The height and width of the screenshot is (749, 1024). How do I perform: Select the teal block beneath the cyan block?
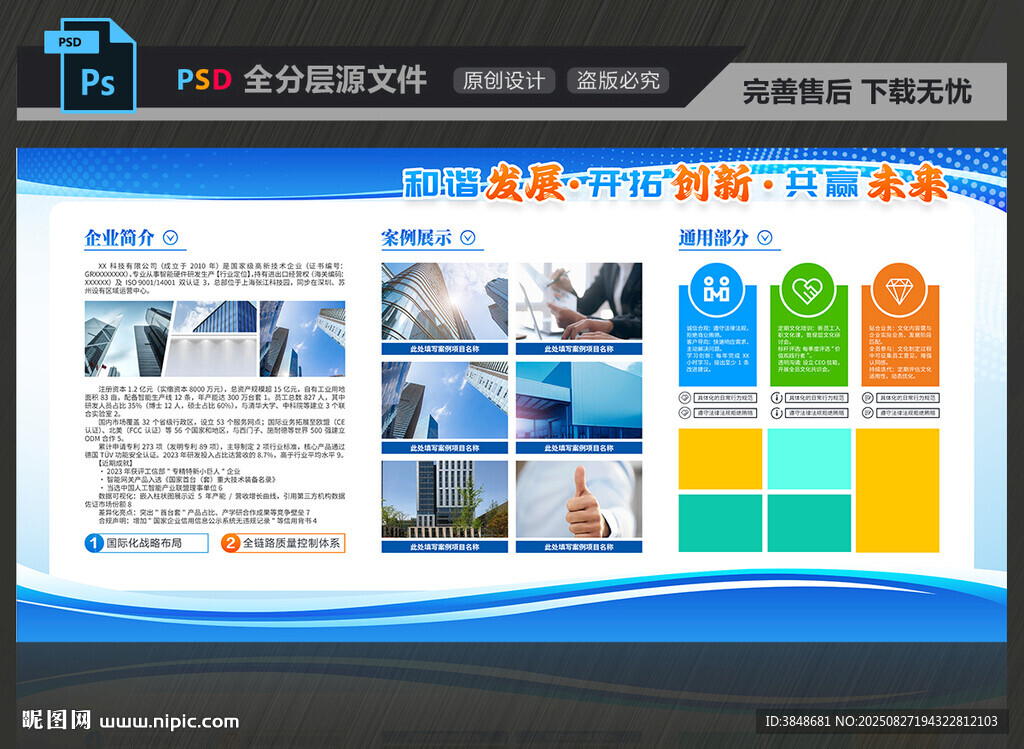[x=809, y=523]
